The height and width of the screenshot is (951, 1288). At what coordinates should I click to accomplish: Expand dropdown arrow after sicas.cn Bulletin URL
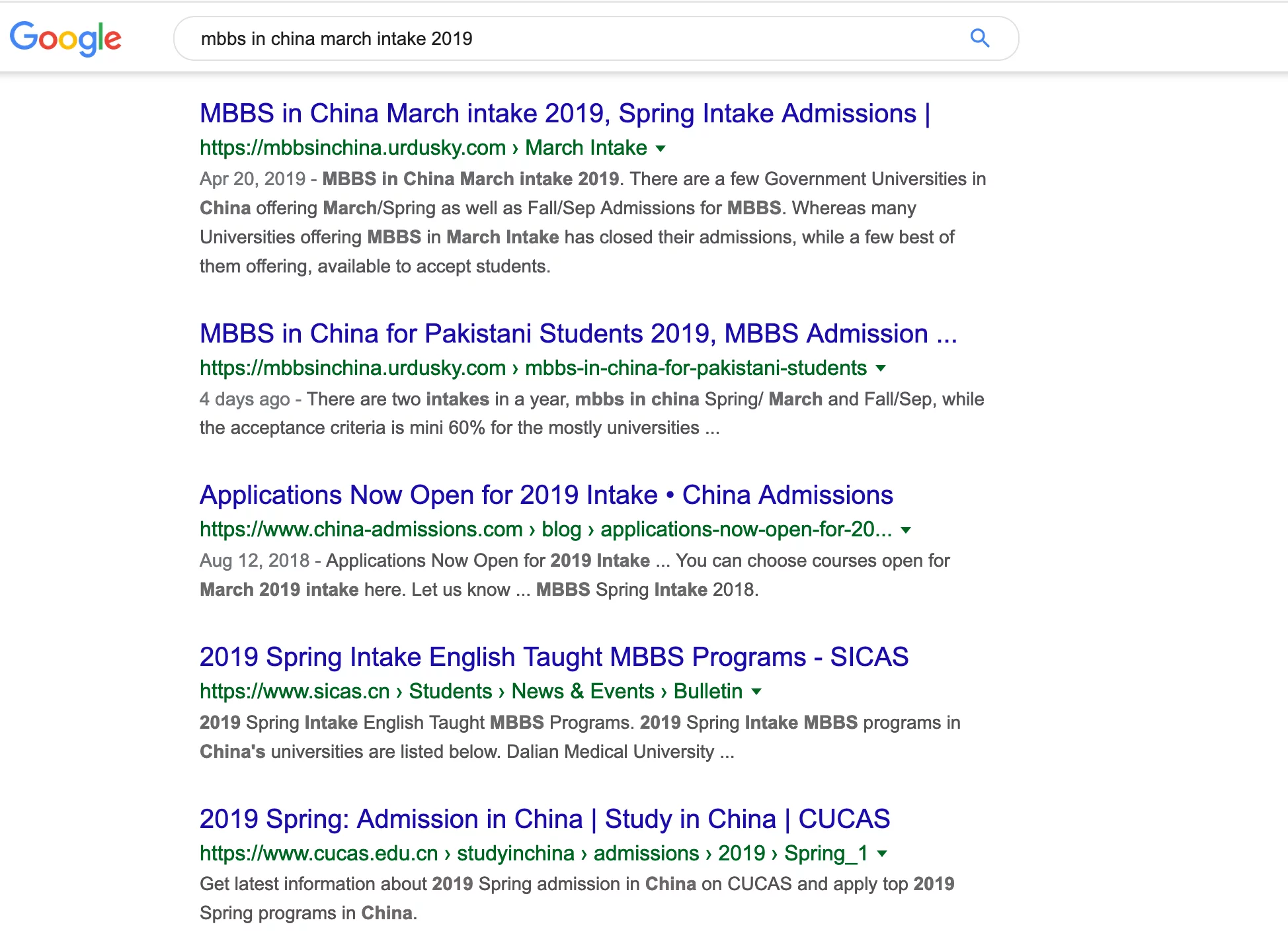tap(756, 692)
